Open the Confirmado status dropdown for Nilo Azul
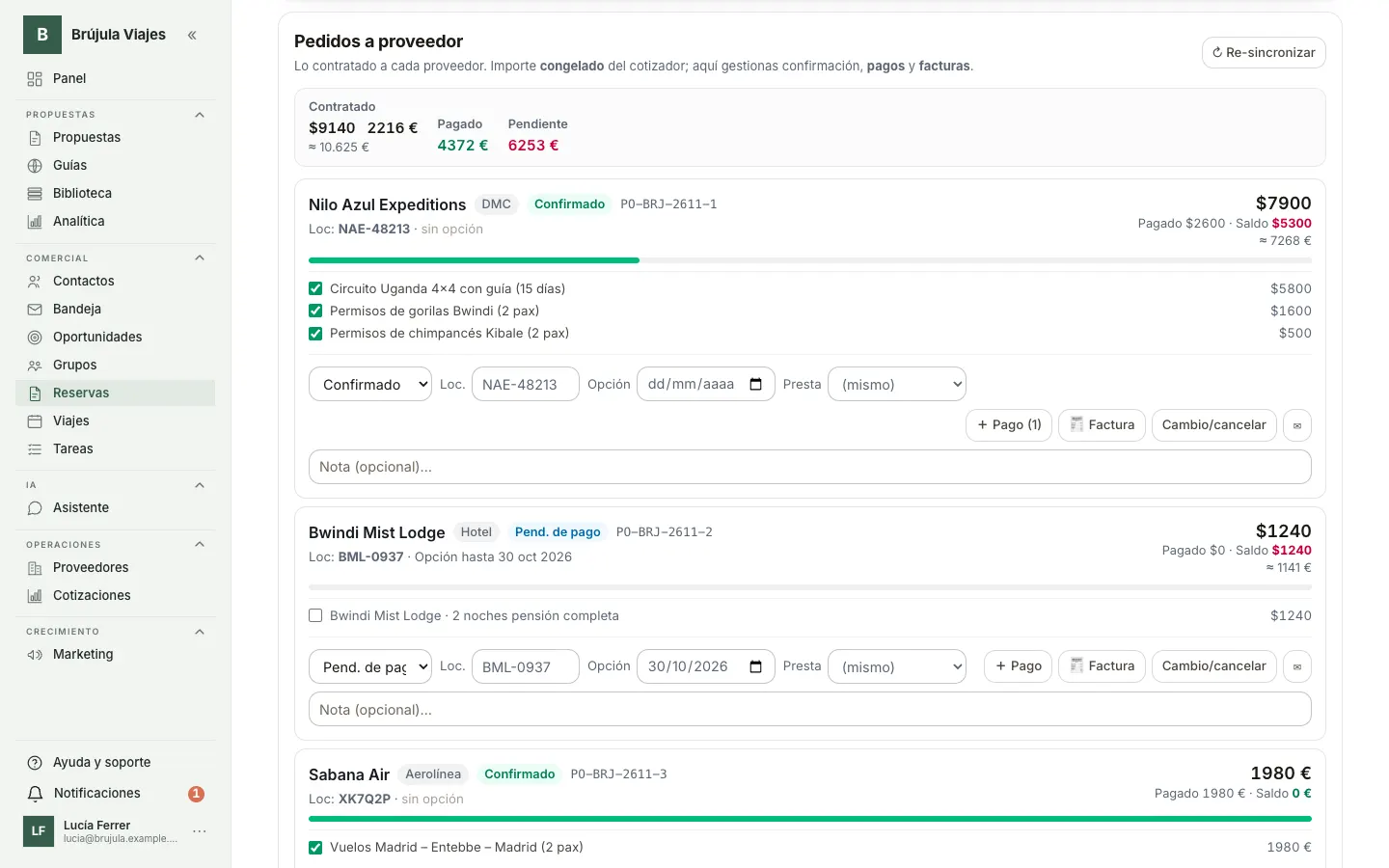 (370, 384)
